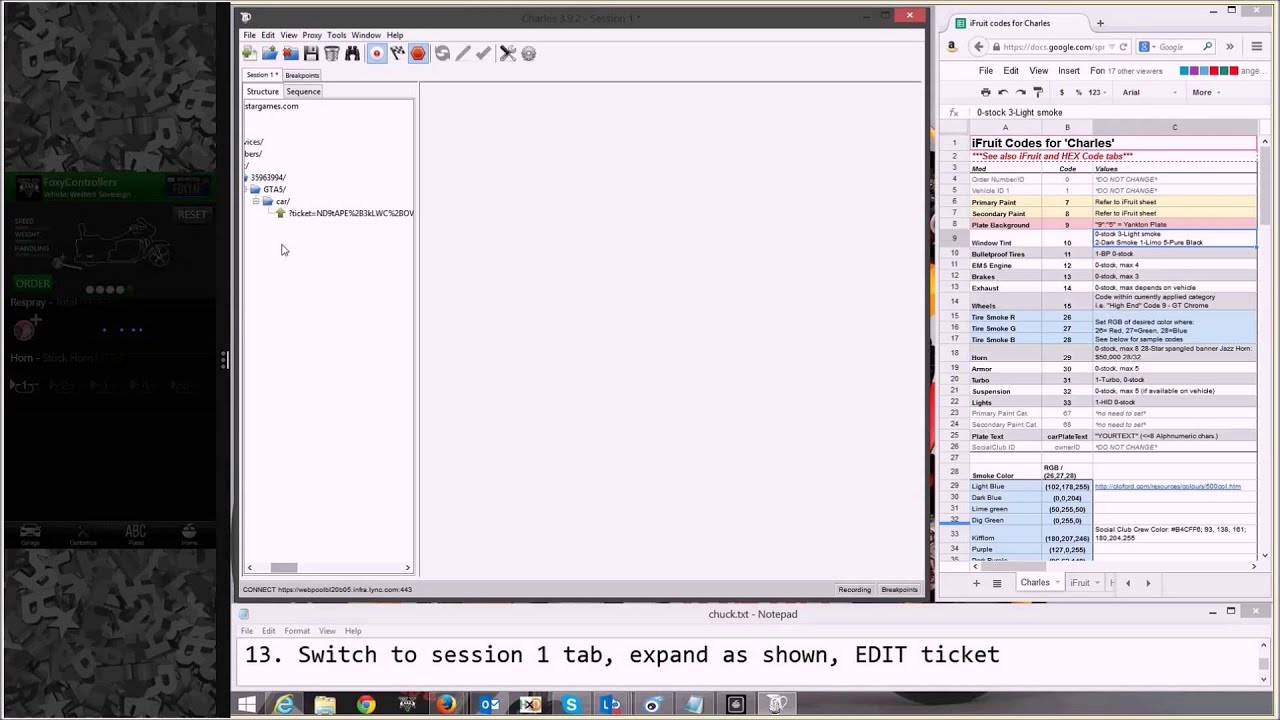Screen dimensions: 1280x720
Task: Click the Find binoculars icon in Charles toolbar
Action: (352, 54)
